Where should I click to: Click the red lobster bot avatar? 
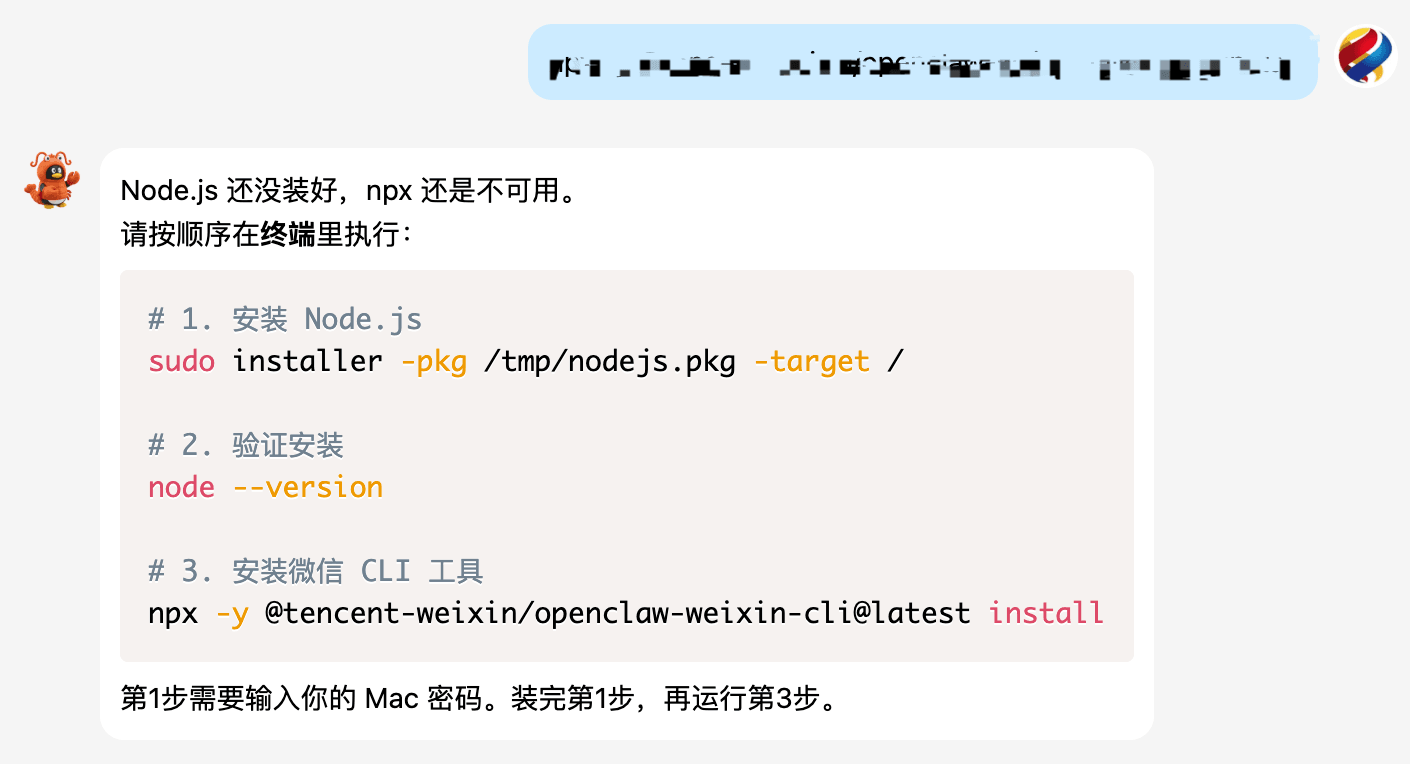(x=51, y=179)
